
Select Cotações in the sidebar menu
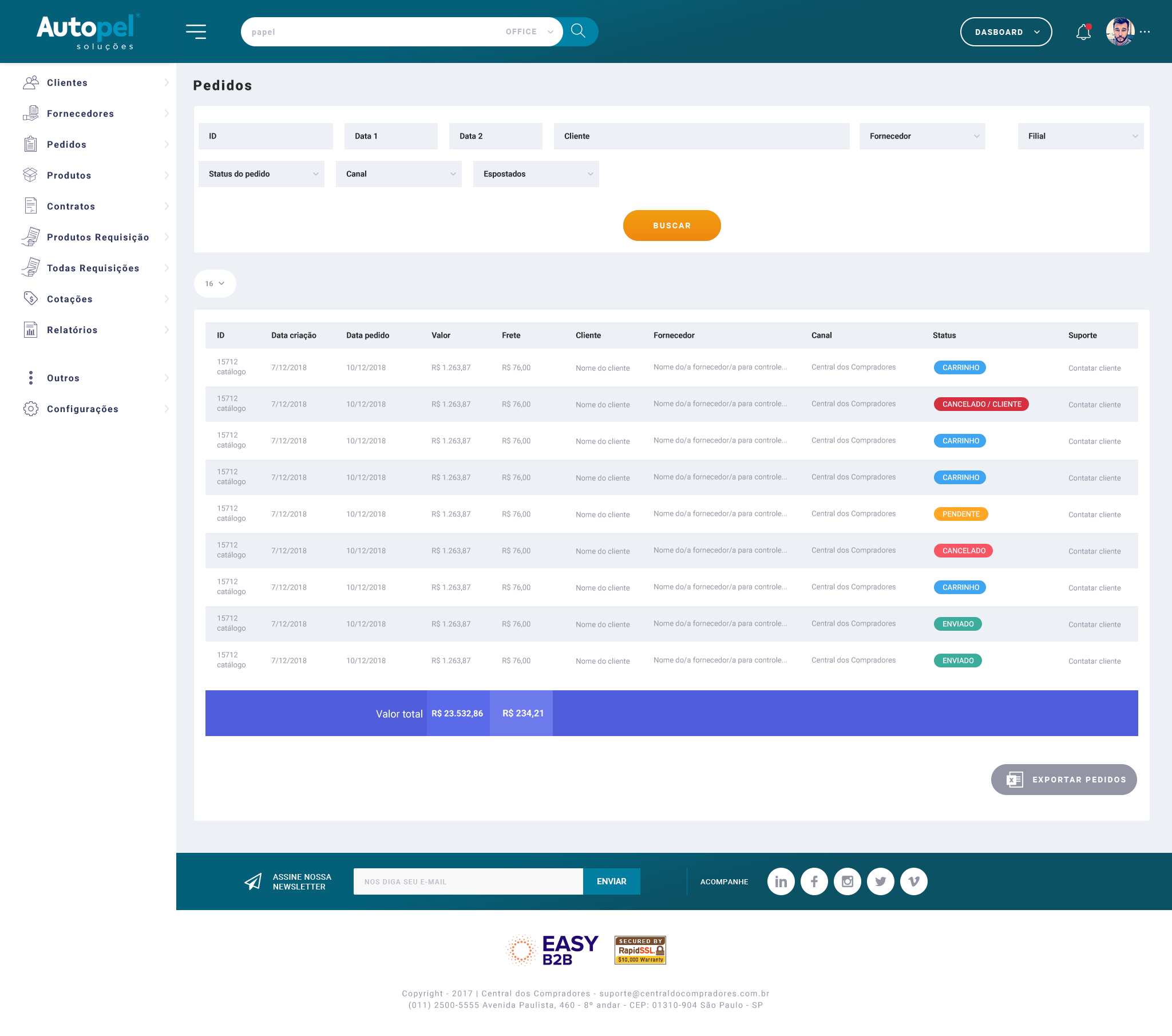[x=69, y=299]
